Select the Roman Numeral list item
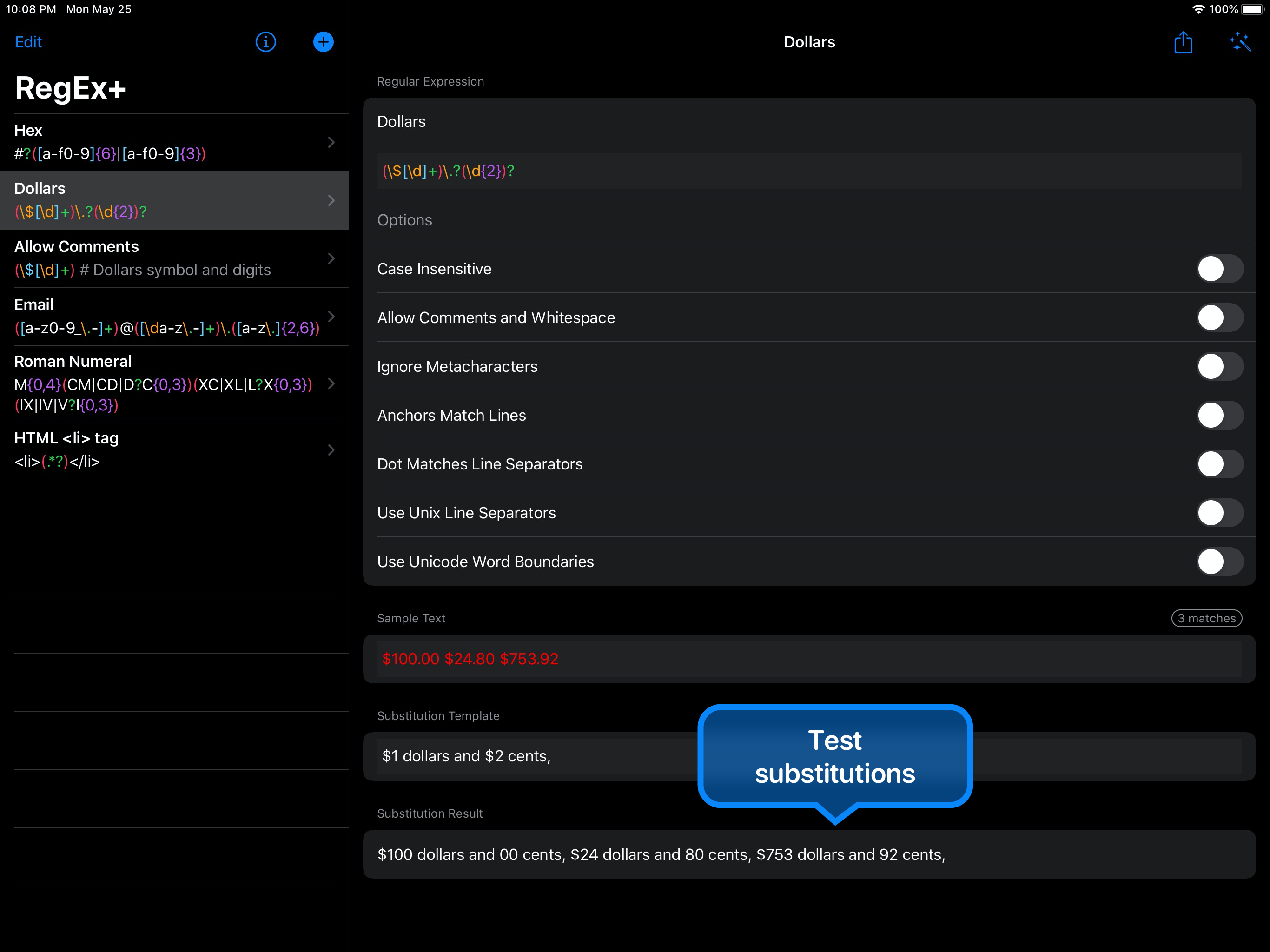This screenshot has width=1270, height=952. [x=166, y=383]
